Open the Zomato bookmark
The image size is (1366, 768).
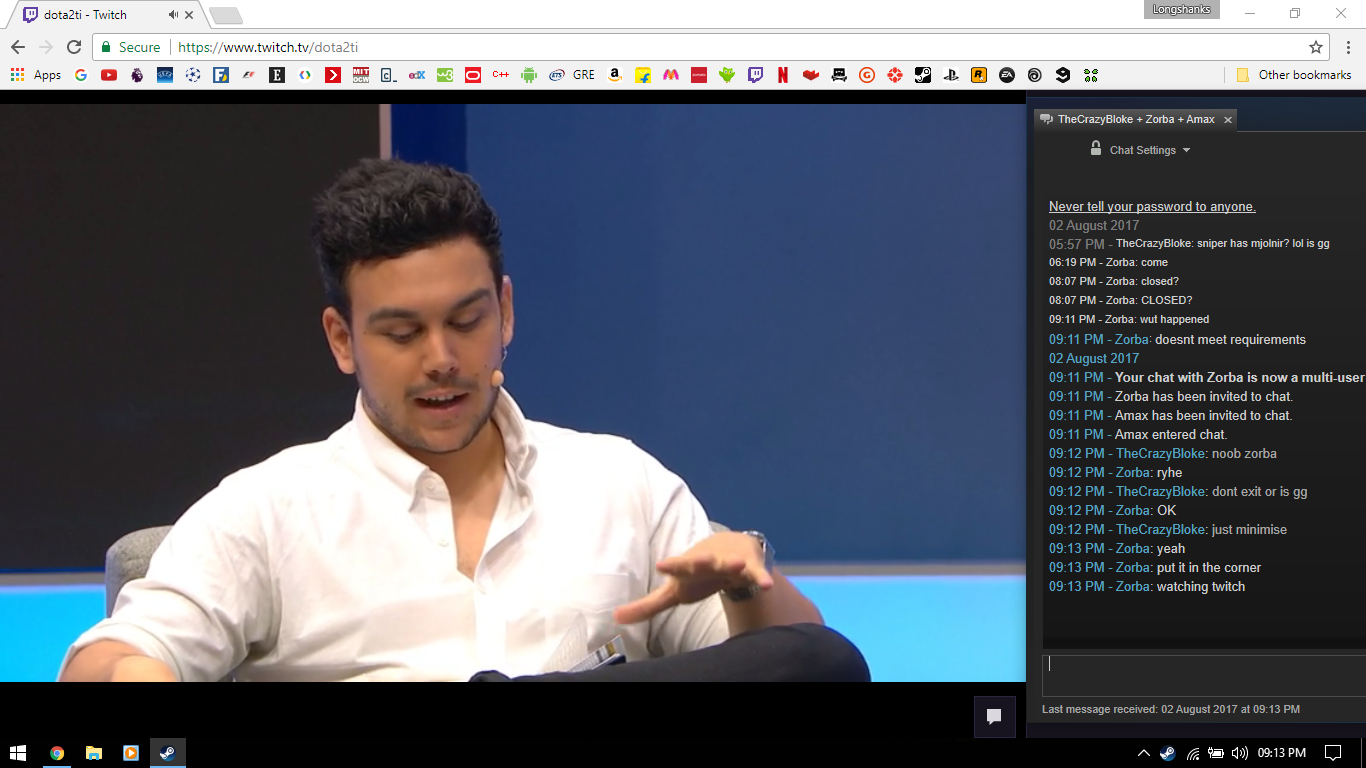point(699,75)
